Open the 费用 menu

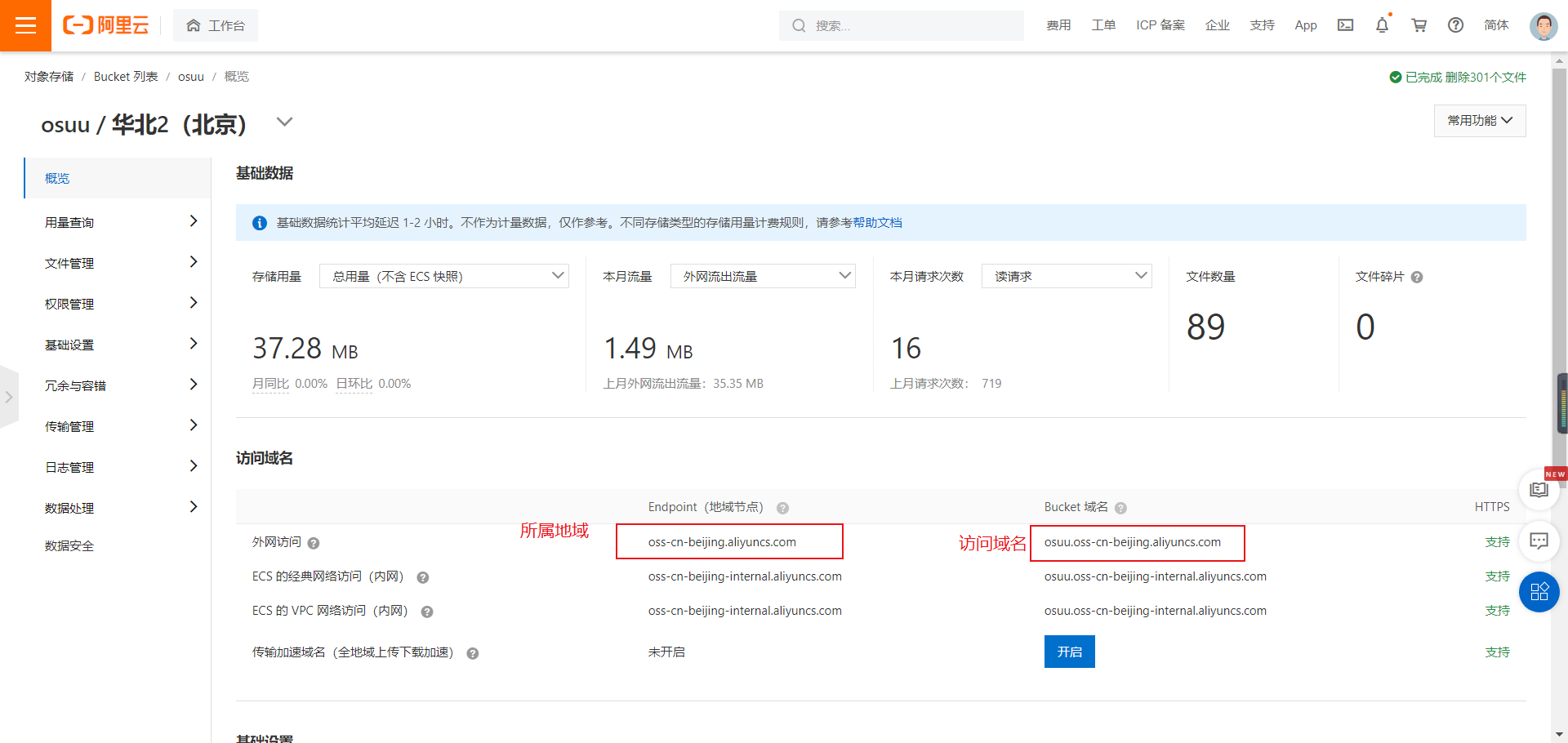pyautogui.click(x=1058, y=25)
